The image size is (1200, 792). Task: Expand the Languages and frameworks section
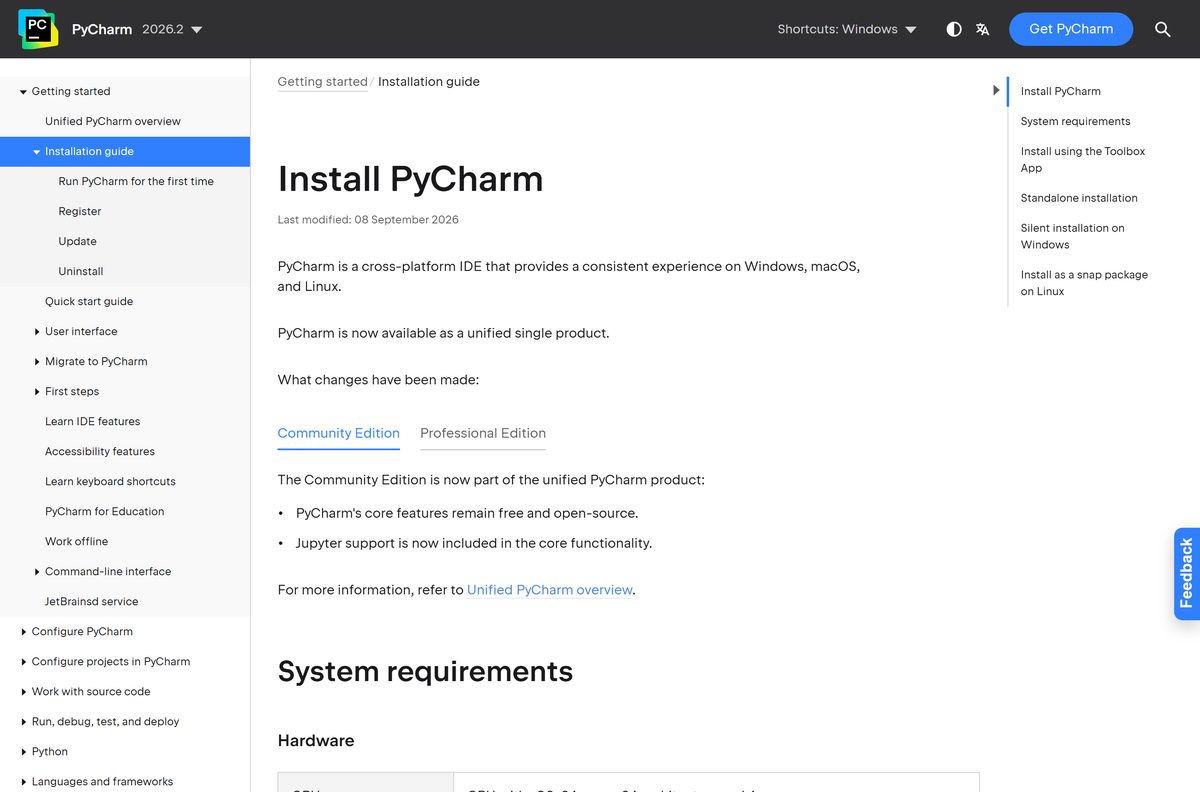point(23,781)
